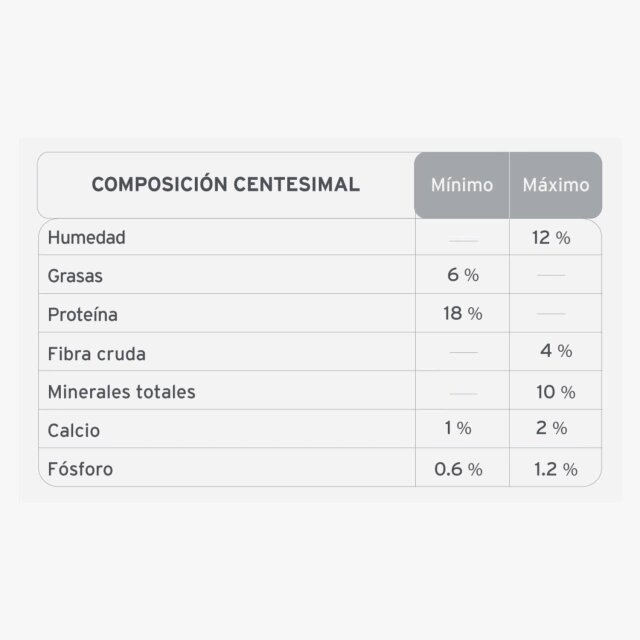The width and height of the screenshot is (640, 640).
Task: Click the empty dash in Humedad minimum cell
Action: (x=463, y=241)
